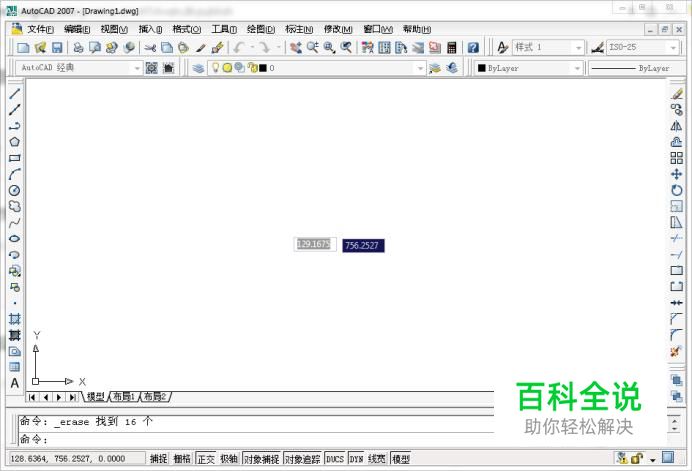Select the Circle tool
This screenshot has height=471, width=692.
tap(15, 190)
